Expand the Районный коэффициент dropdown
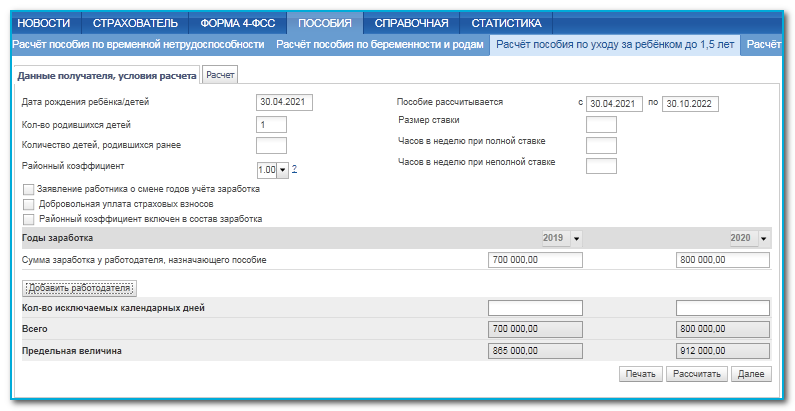Screen dimensions: 795x411 [x=282, y=170]
